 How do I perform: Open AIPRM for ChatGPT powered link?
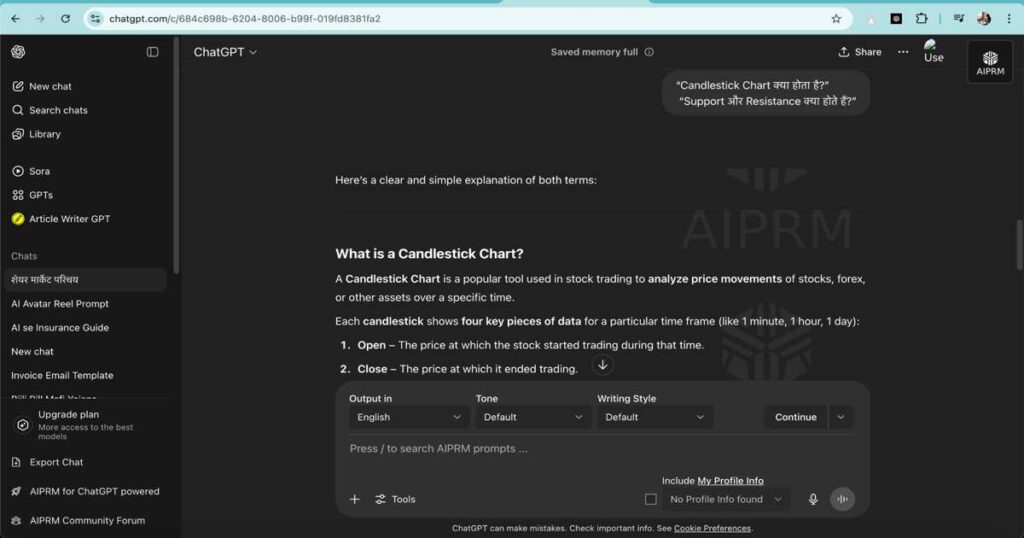[94, 492]
